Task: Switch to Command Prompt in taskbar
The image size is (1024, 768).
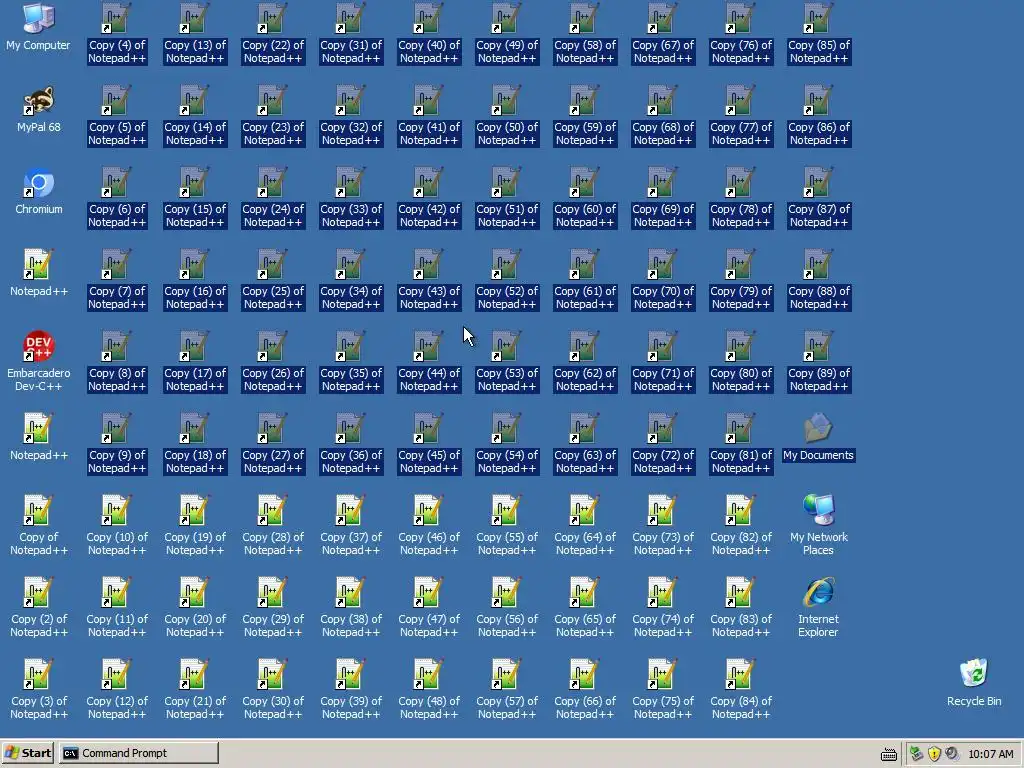Action: click(x=139, y=753)
